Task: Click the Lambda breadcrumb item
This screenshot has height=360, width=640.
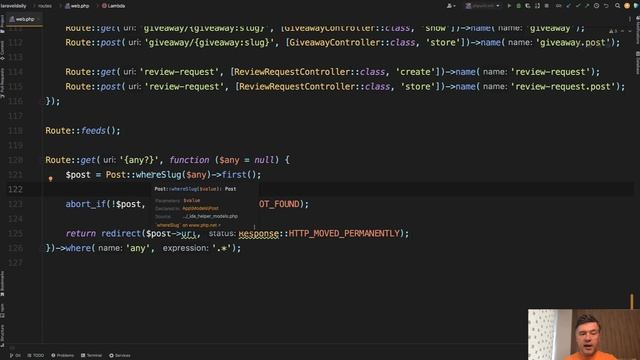Action: pyautogui.click(x=113, y=6)
